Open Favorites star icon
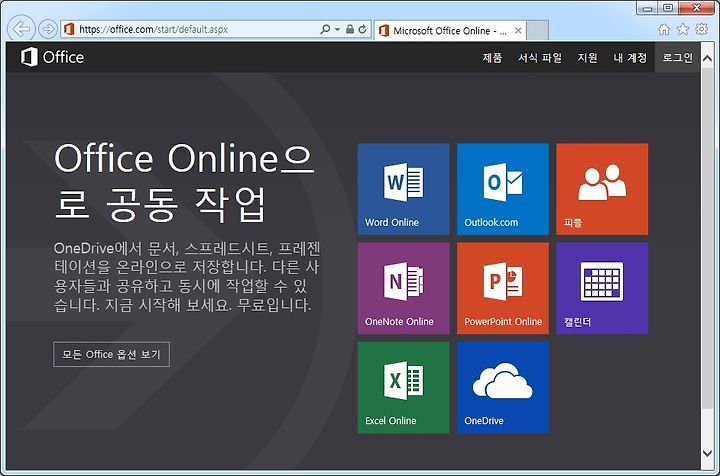The height and width of the screenshot is (476, 720). point(683,29)
